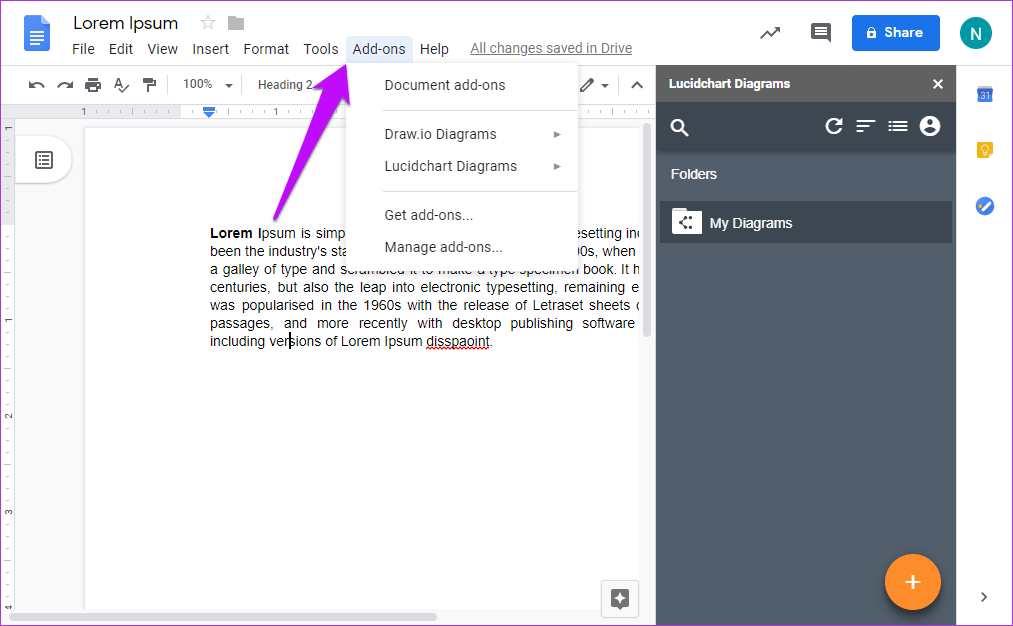This screenshot has width=1013, height=626.
Task: Open the File menu
Action: 83,49
